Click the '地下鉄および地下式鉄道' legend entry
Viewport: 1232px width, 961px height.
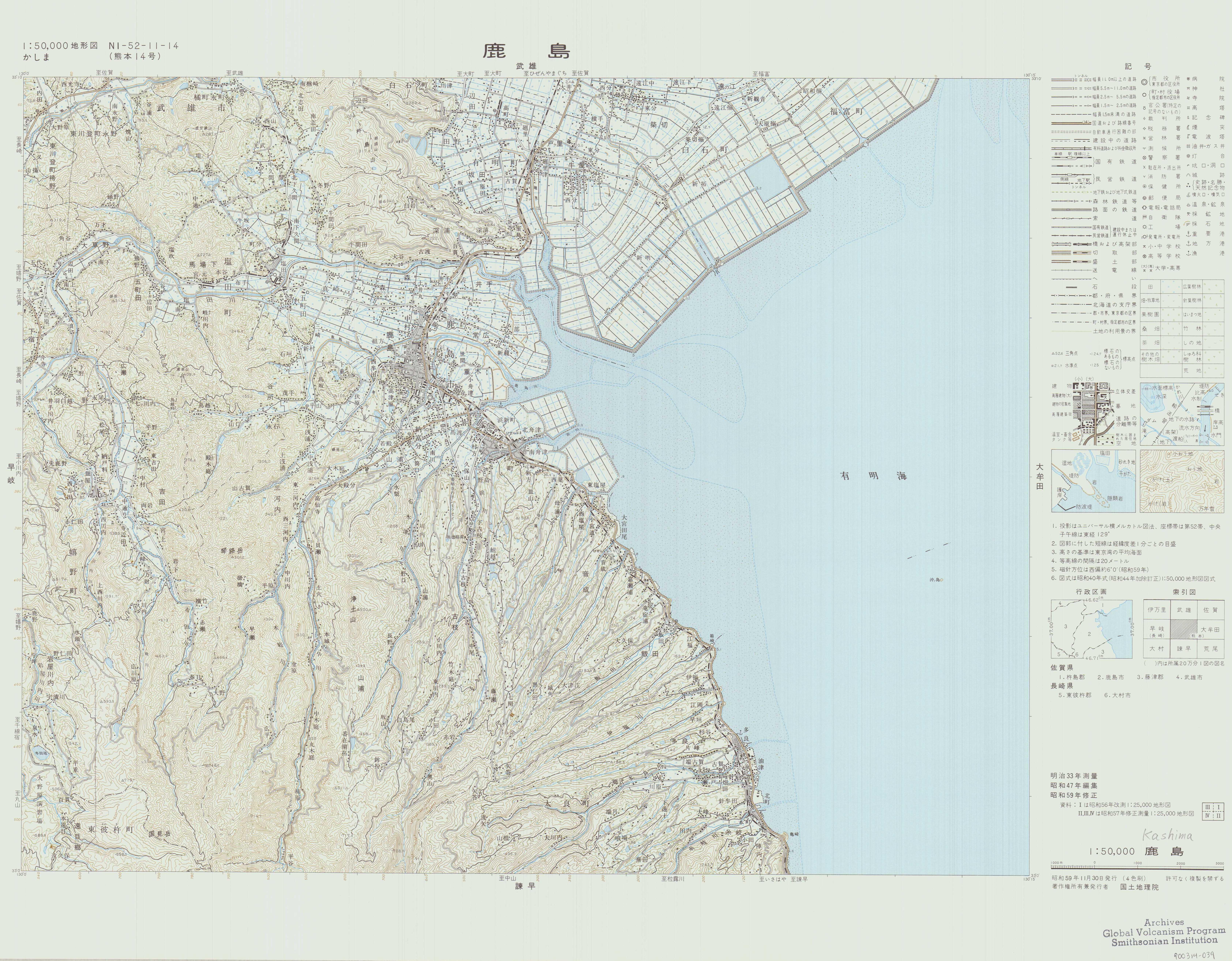pyautogui.click(x=1115, y=192)
